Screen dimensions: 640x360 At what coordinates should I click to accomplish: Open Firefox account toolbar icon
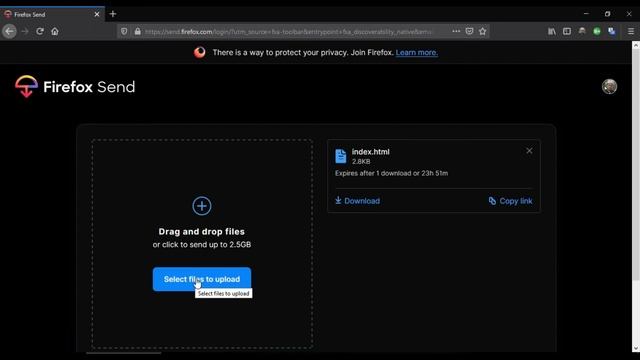point(582,31)
